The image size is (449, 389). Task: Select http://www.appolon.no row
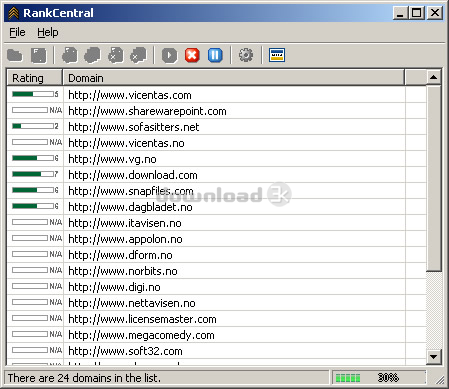pyautogui.click(x=216, y=239)
